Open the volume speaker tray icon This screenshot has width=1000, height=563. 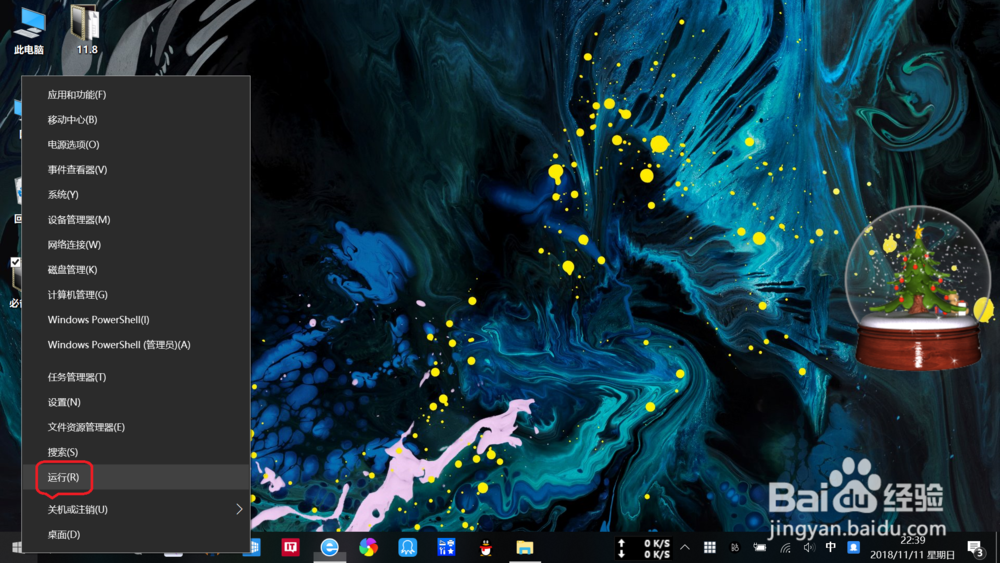pyautogui.click(x=809, y=548)
